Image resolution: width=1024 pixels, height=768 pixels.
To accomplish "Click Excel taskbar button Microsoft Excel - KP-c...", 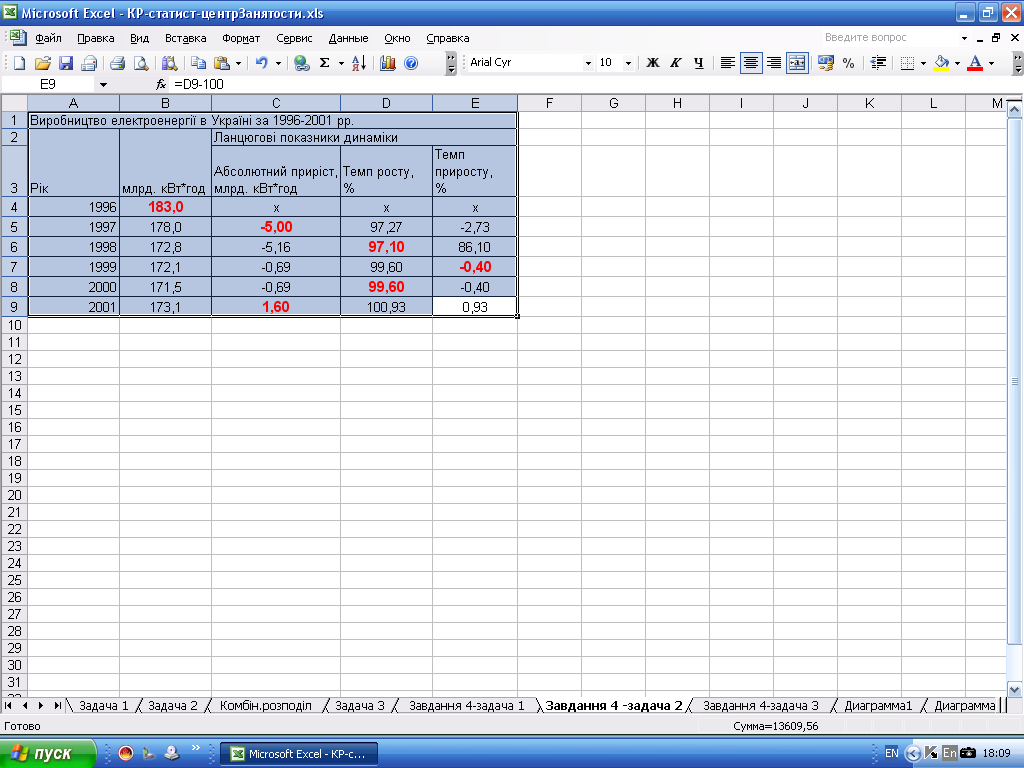I will point(298,754).
